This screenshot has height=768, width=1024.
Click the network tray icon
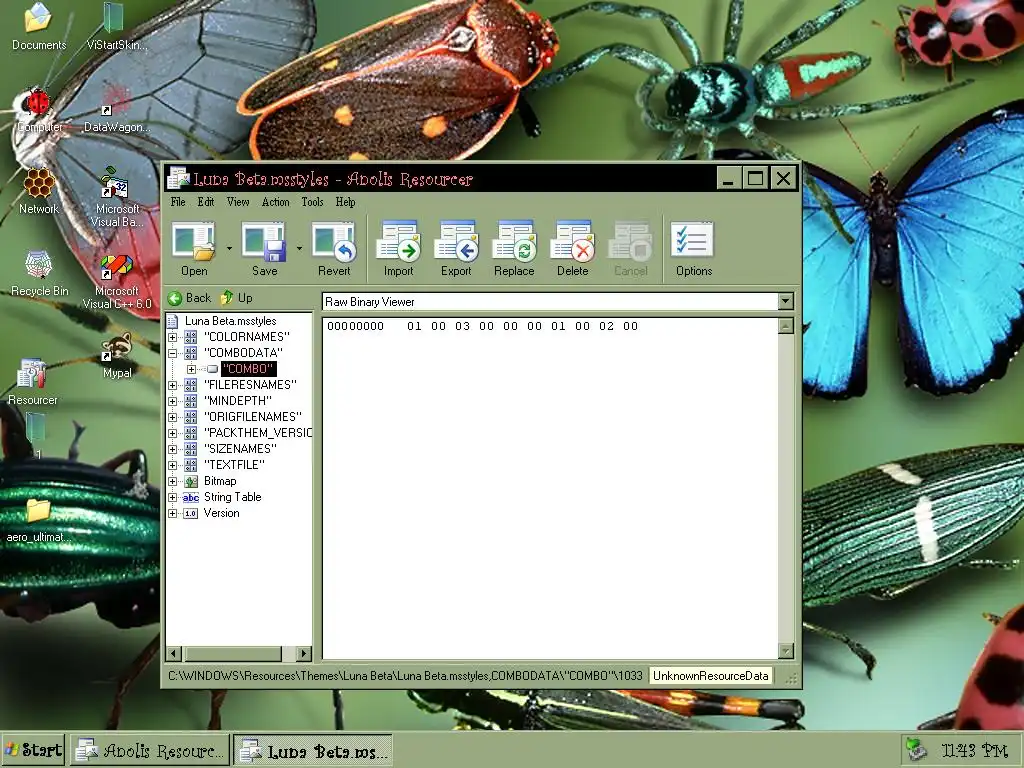[x=916, y=750]
